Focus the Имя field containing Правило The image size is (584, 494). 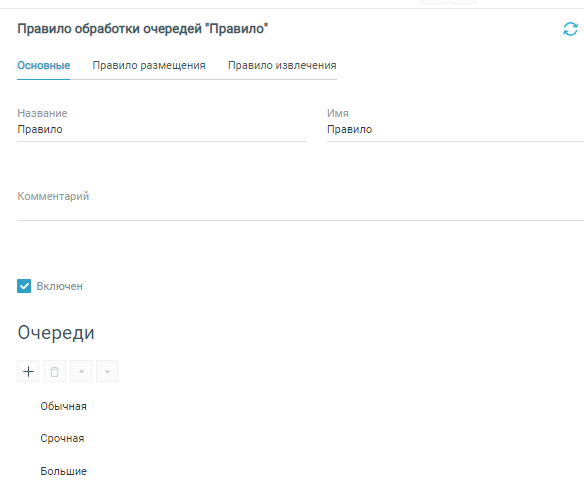coord(455,130)
